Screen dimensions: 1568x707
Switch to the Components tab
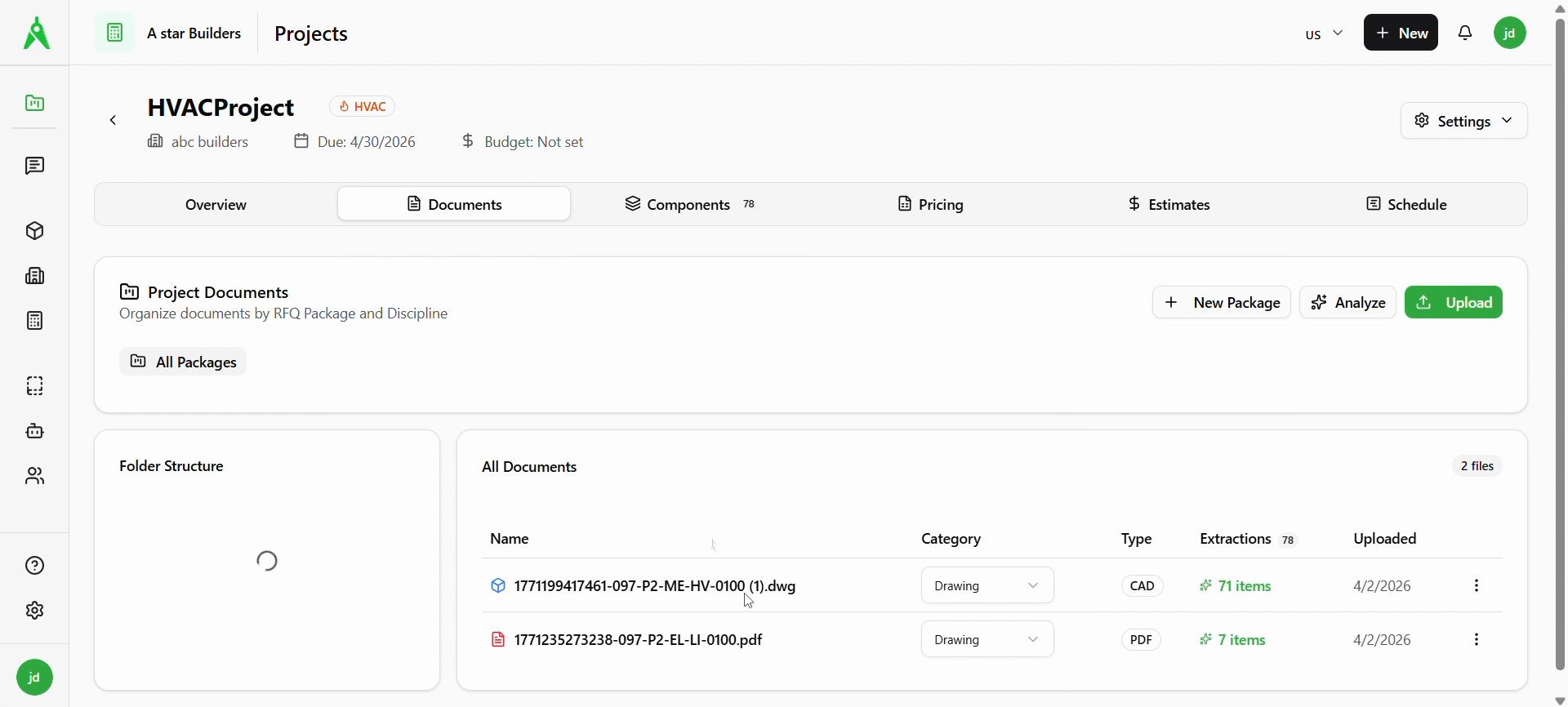coord(690,204)
